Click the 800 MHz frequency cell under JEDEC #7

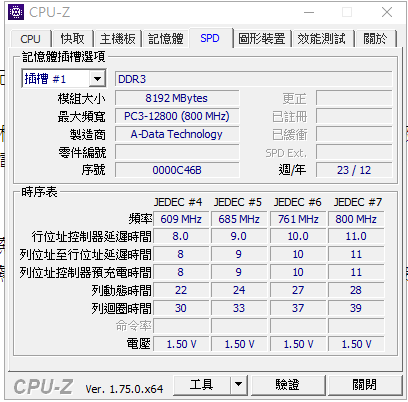click(356, 219)
